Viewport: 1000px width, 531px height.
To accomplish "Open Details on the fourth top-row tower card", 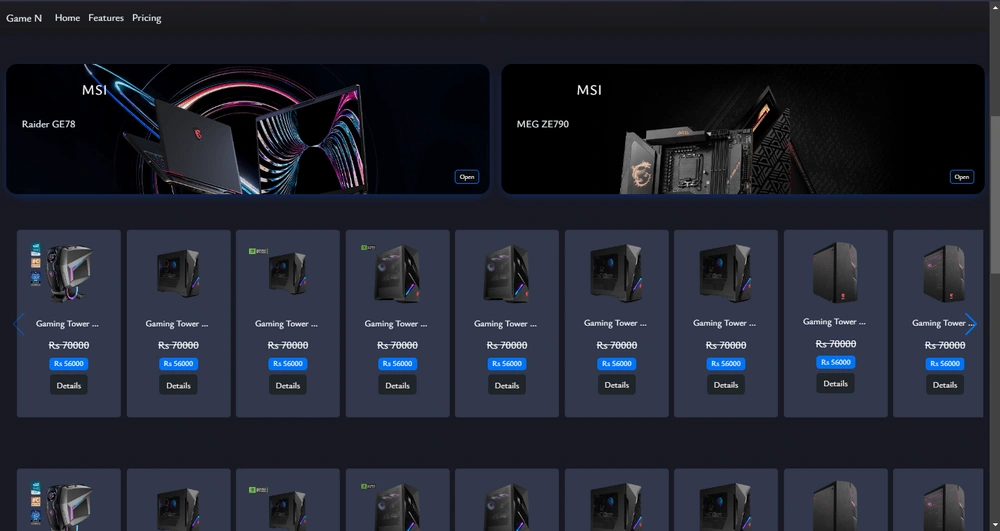I will [397, 385].
